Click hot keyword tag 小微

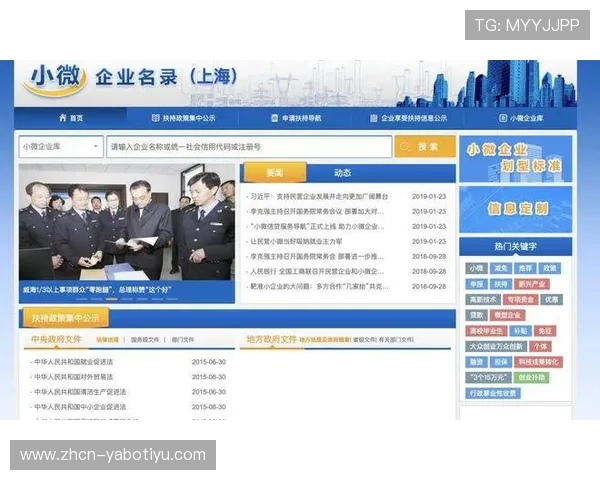pyautogui.click(x=476, y=268)
